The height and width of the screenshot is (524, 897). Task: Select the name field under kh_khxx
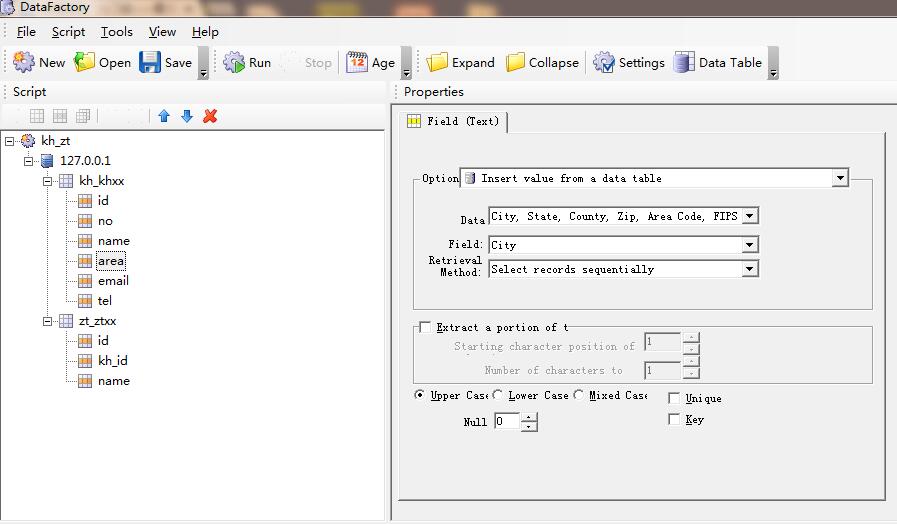pyautogui.click(x=113, y=241)
